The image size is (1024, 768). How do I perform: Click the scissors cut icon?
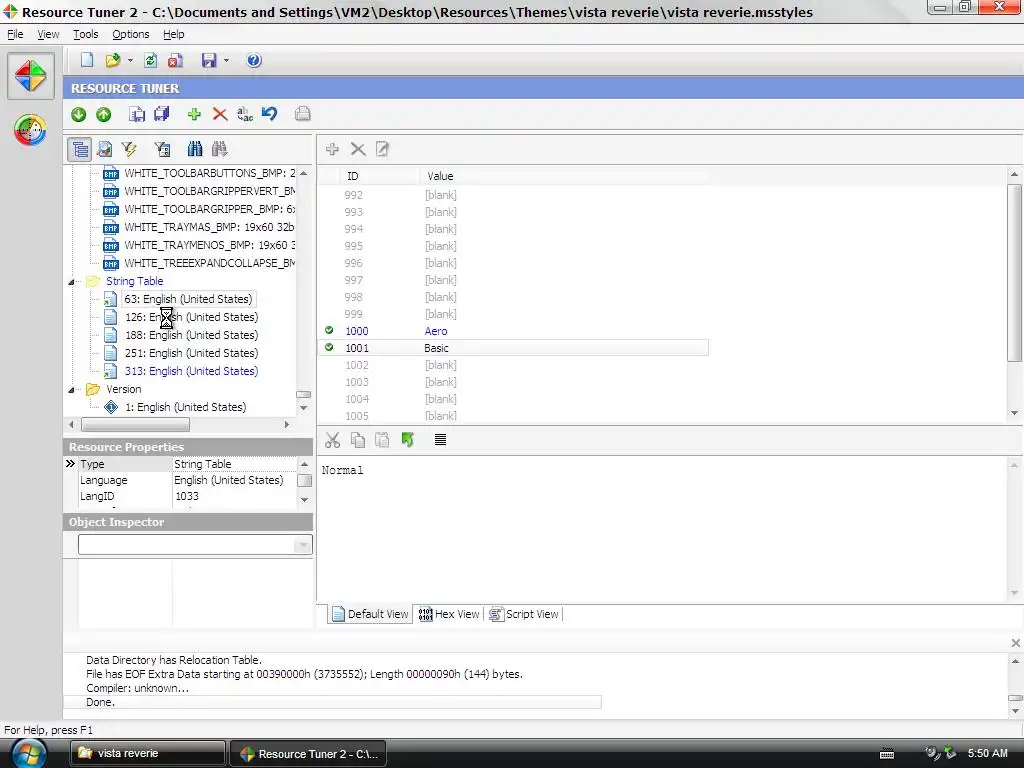pyautogui.click(x=332, y=440)
